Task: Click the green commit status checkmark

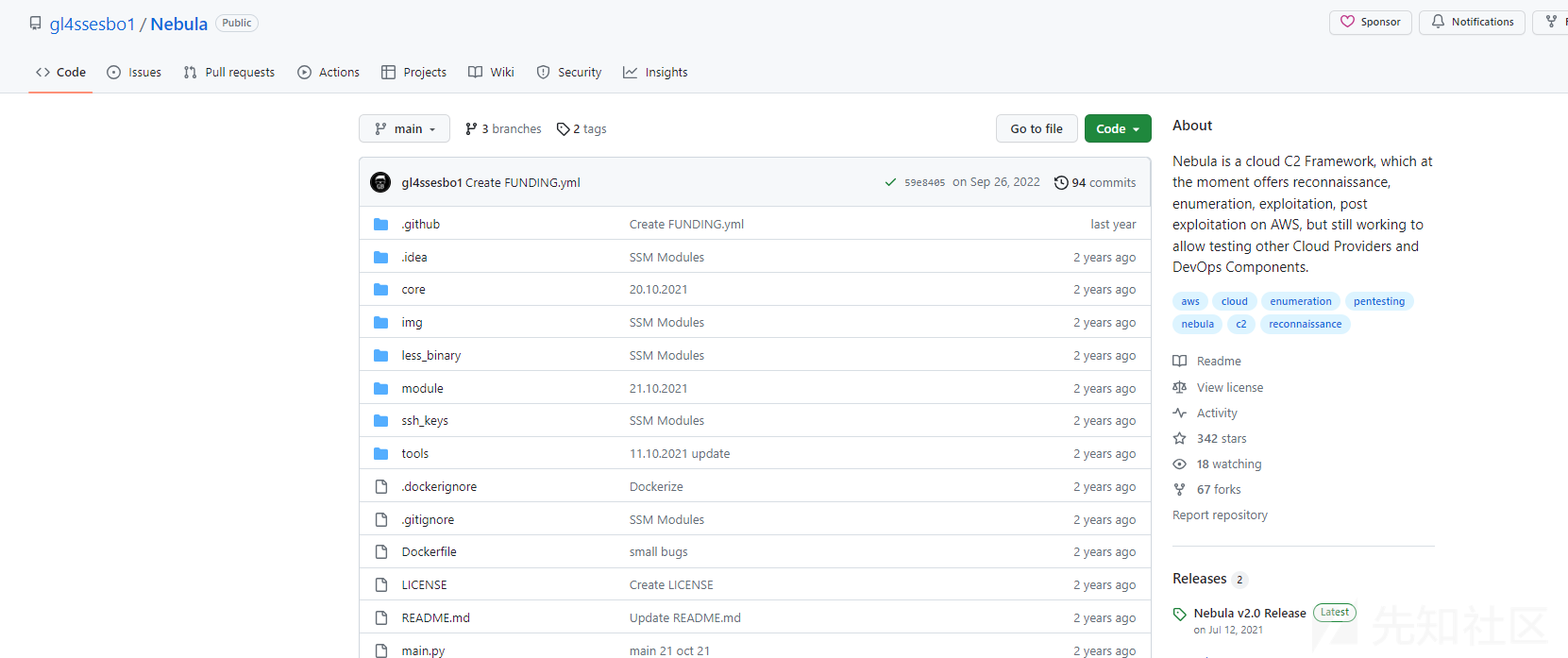Action: coord(890,182)
